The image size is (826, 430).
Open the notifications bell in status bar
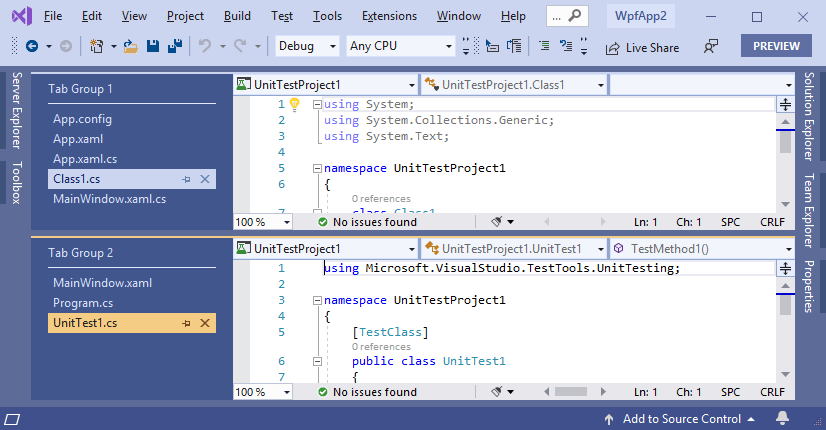[x=783, y=418]
